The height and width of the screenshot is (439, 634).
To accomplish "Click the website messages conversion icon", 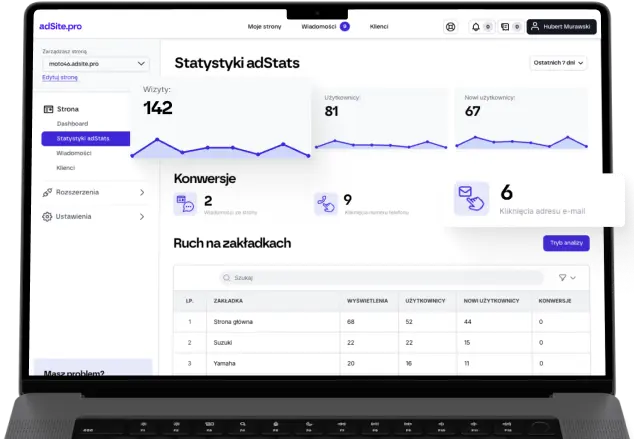I will click(x=186, y=203).
